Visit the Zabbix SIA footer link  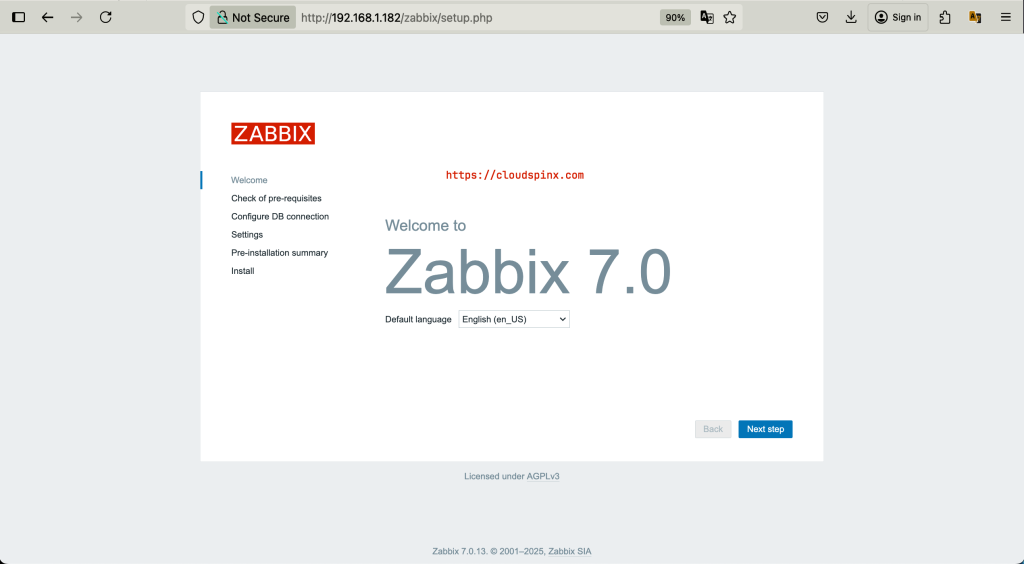[569, 552]
